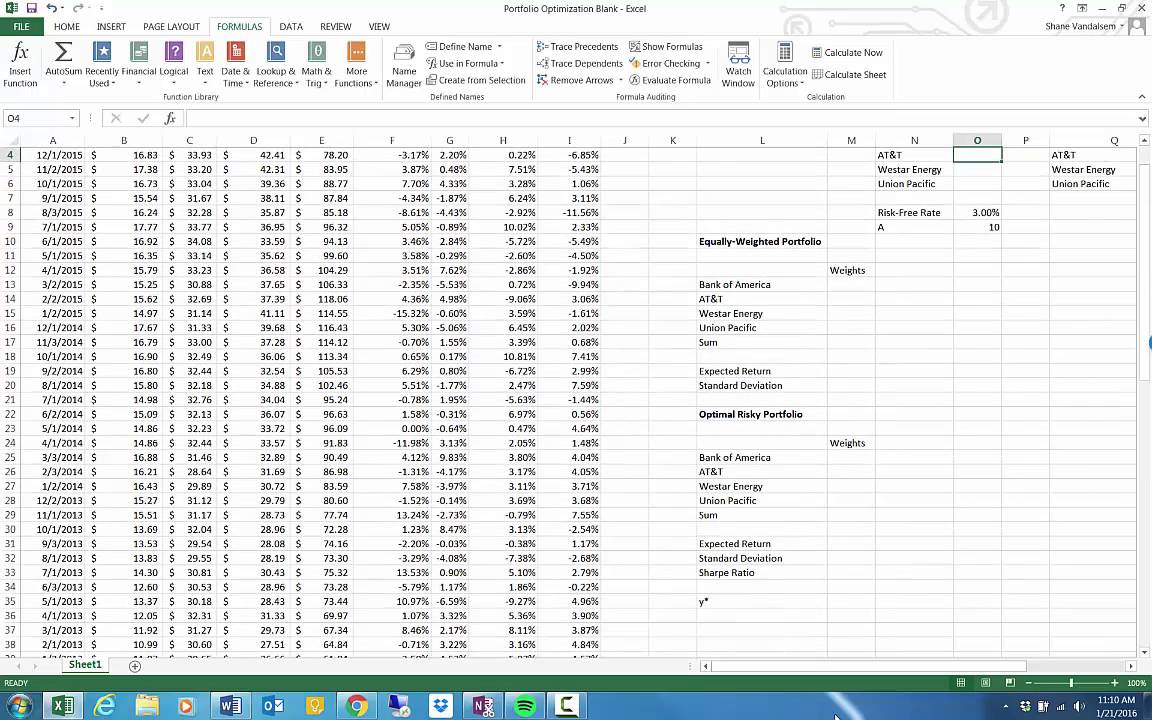Expand the Use in Formula dropdown

503,63
